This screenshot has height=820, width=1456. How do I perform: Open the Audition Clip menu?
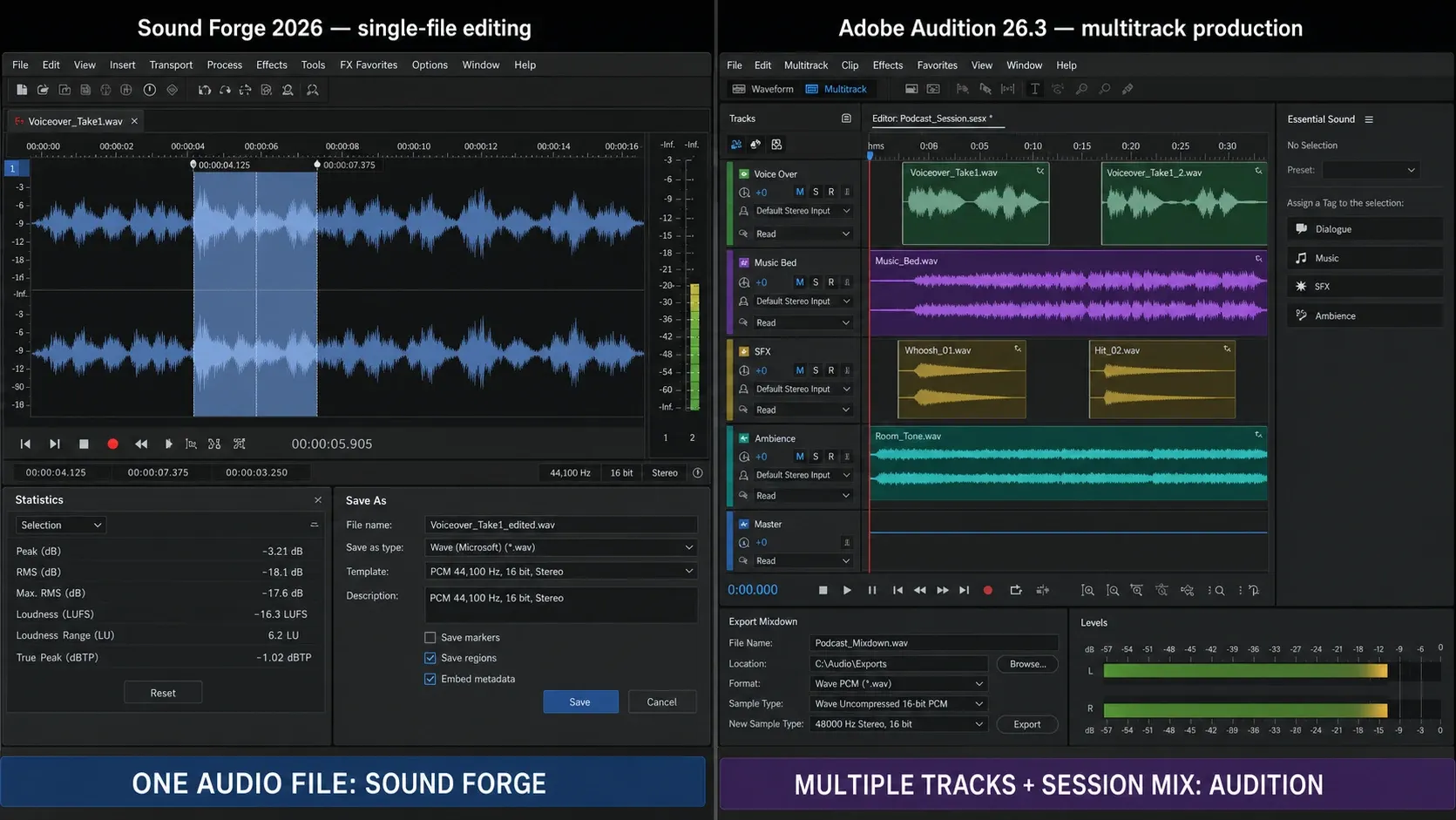pyautogui.click(x=850, y=65)
